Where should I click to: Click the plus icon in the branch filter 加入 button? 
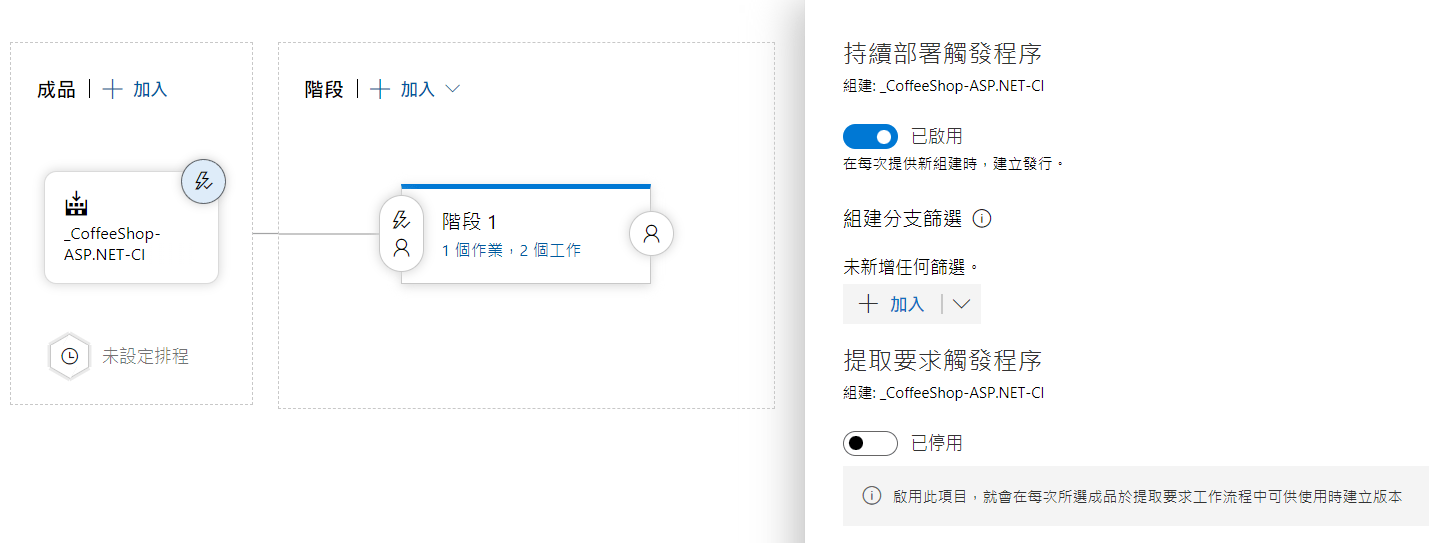point(868,304)
